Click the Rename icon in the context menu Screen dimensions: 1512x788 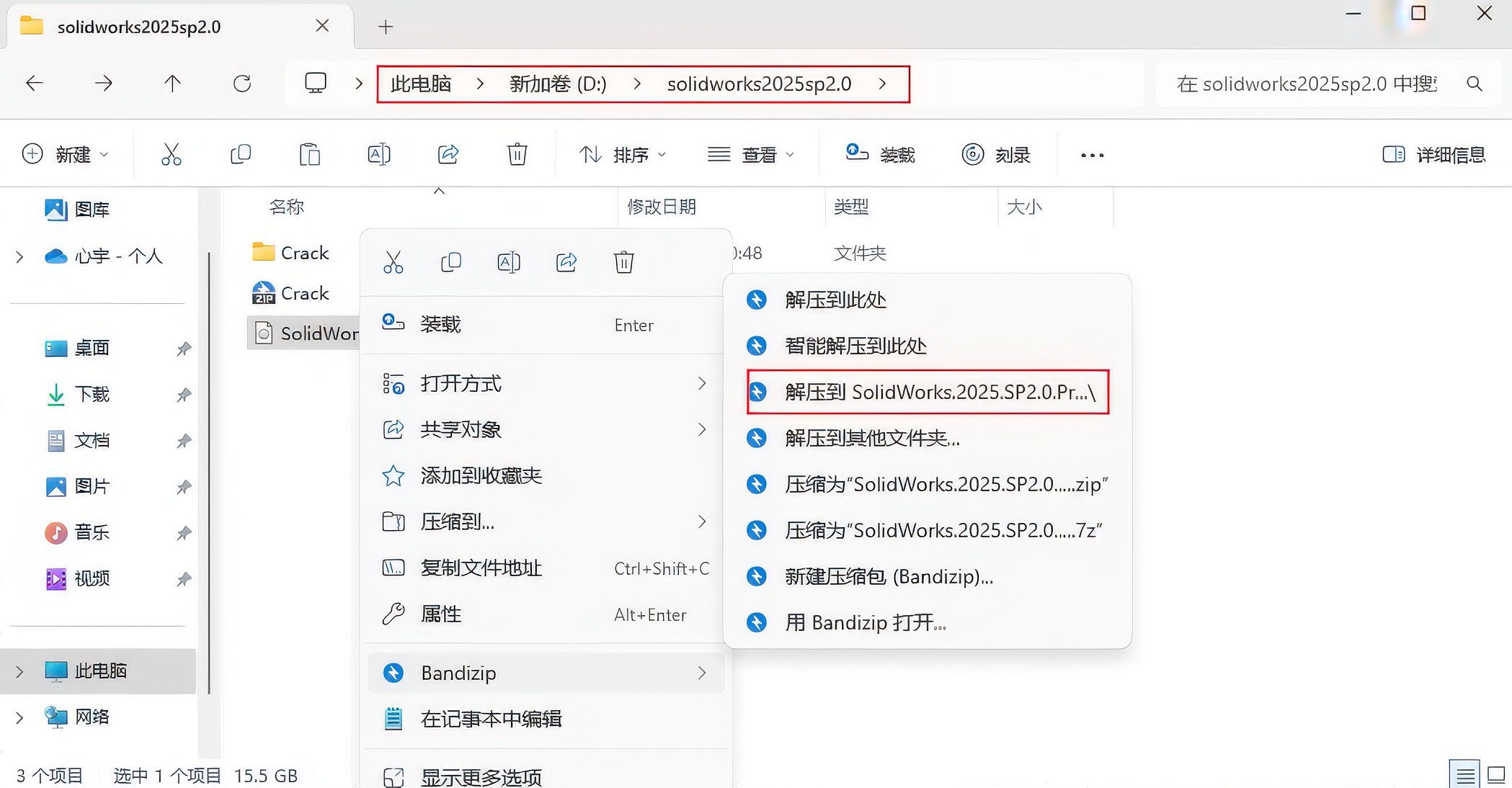[509, 262]
